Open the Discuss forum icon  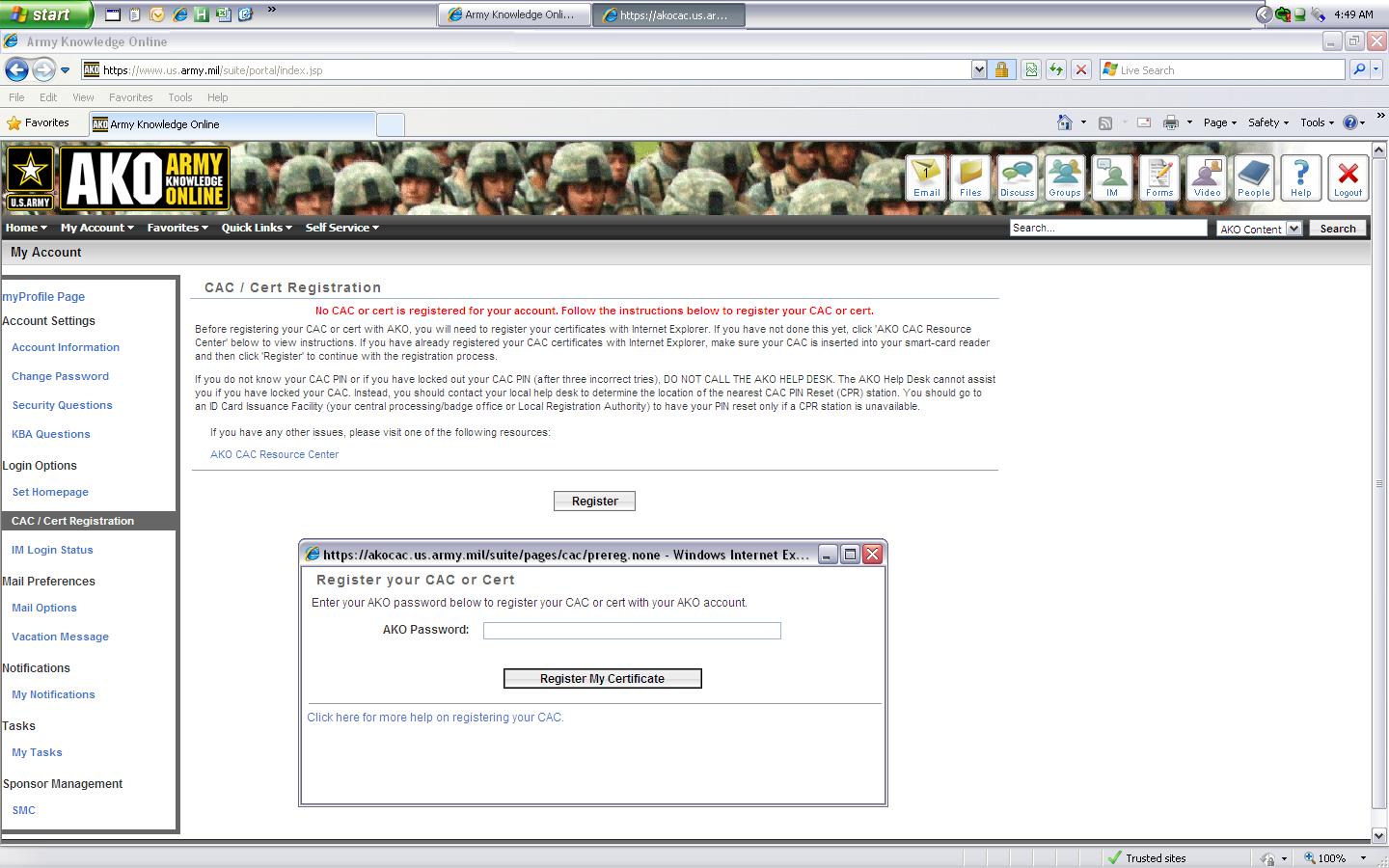coord(1017,177)
